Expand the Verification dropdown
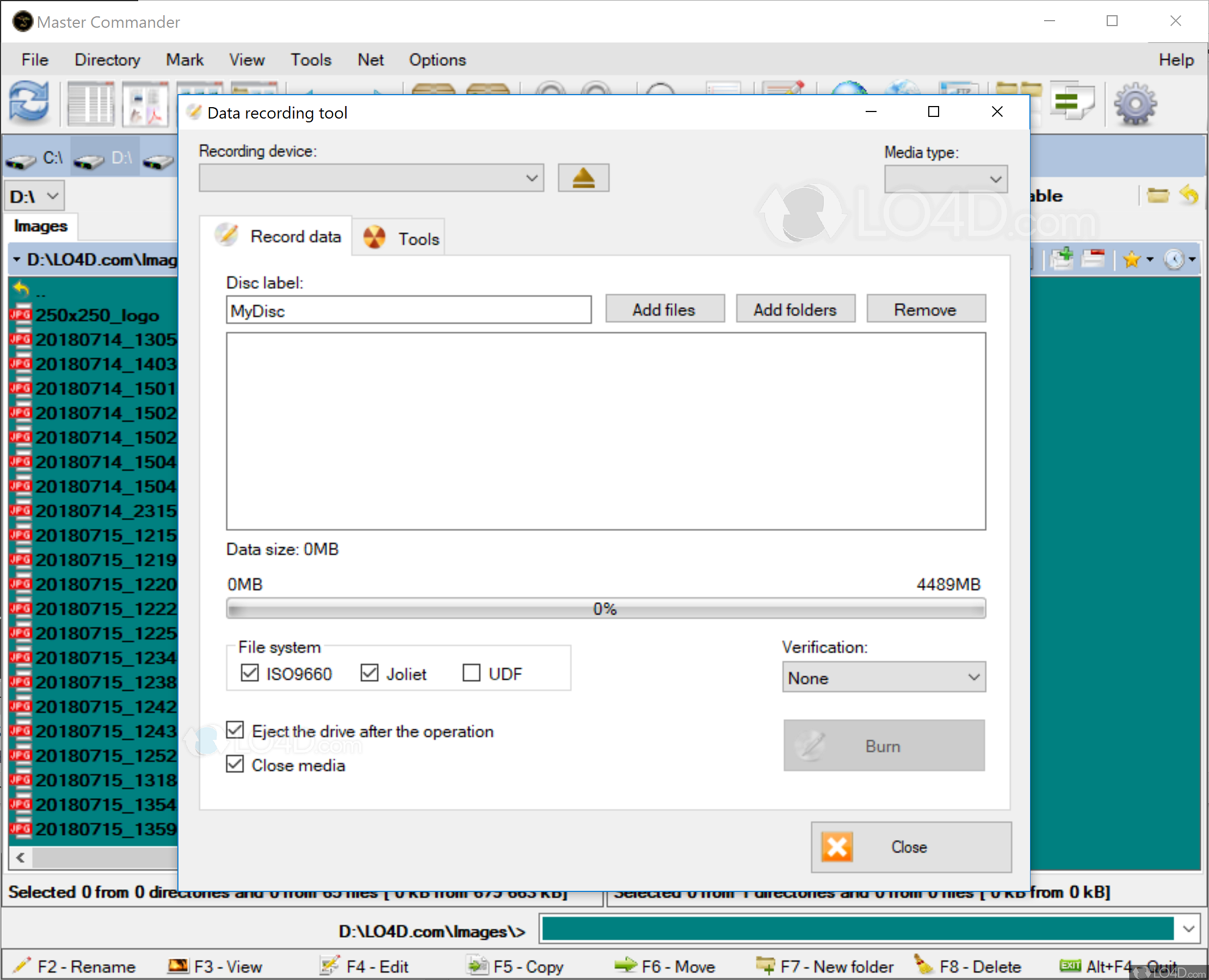 883,678
